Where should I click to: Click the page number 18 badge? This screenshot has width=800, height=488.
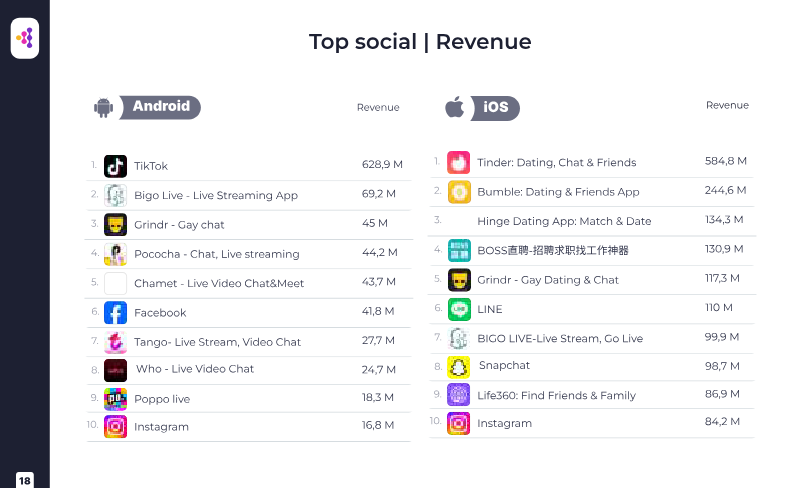pos(25,480)
